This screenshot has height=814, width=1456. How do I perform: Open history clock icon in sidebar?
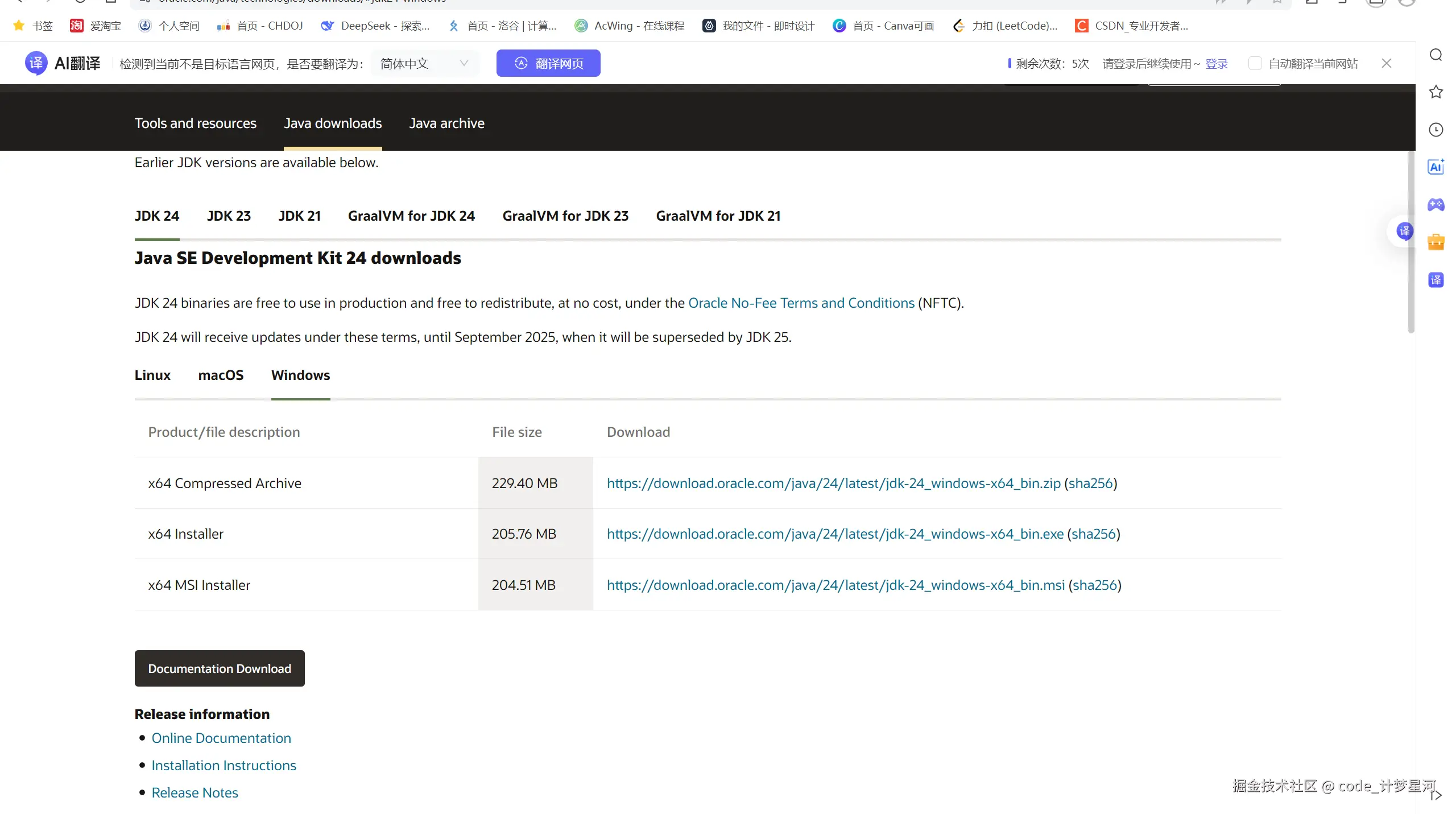click(x=1436, y=130)
